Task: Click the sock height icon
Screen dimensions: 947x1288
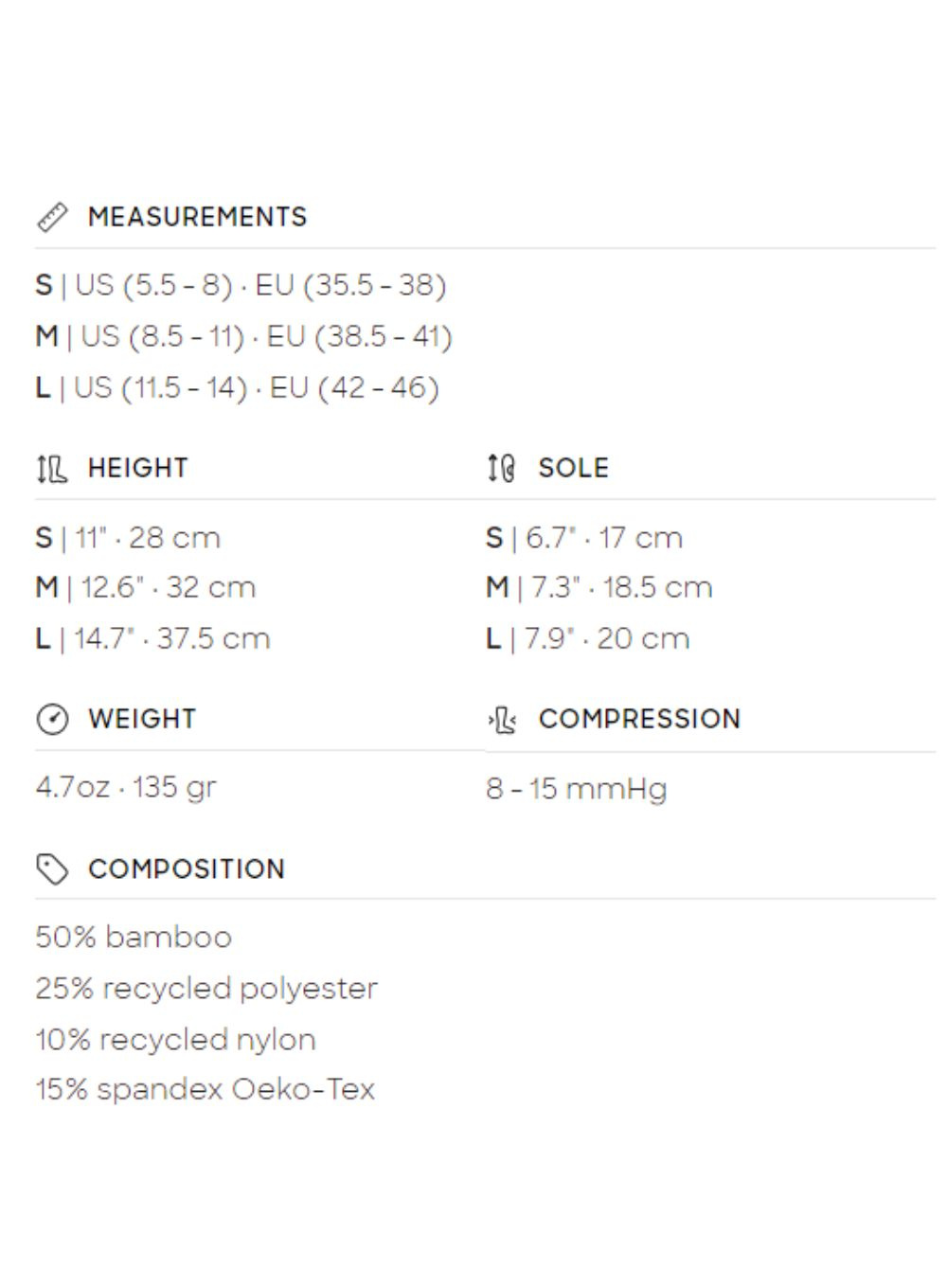Action: 52,468
